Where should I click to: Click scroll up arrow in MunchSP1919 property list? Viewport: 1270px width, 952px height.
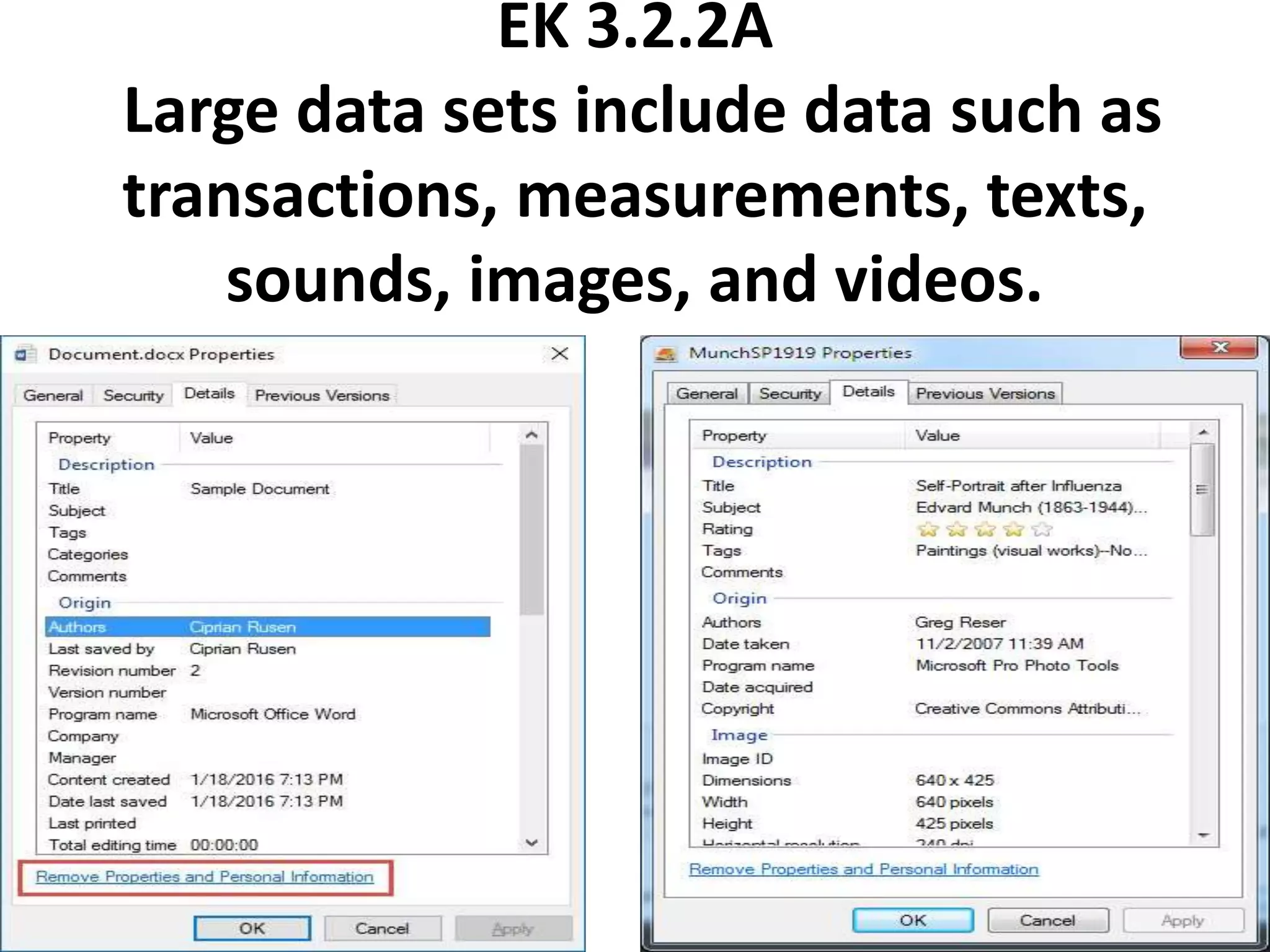click(x=1203, y=432)
